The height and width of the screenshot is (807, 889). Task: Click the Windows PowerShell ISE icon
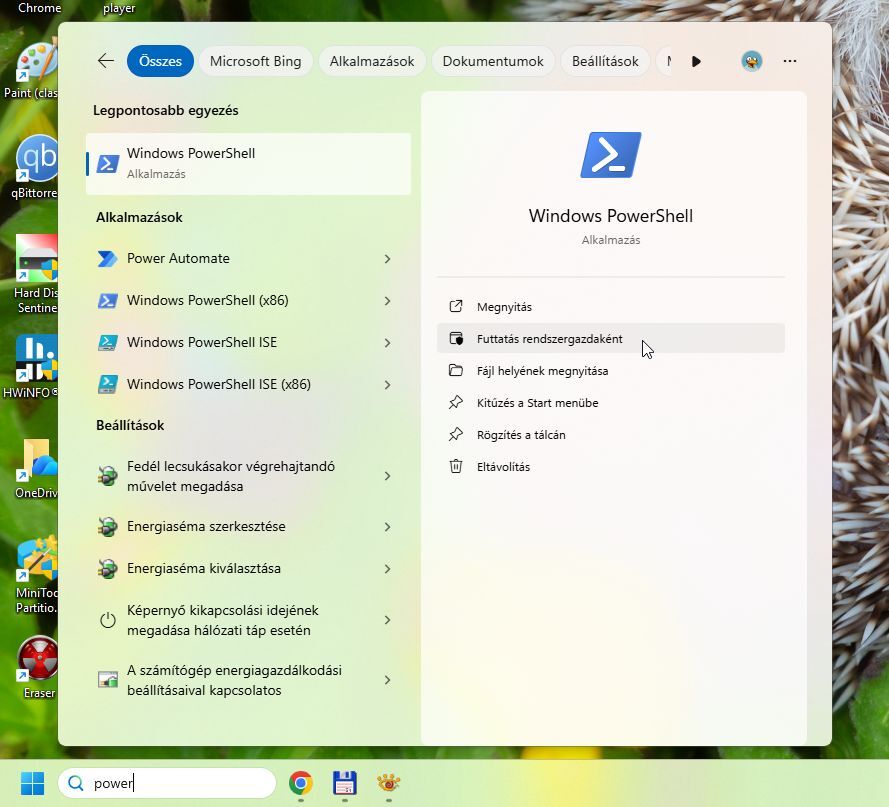pos(108,343)
